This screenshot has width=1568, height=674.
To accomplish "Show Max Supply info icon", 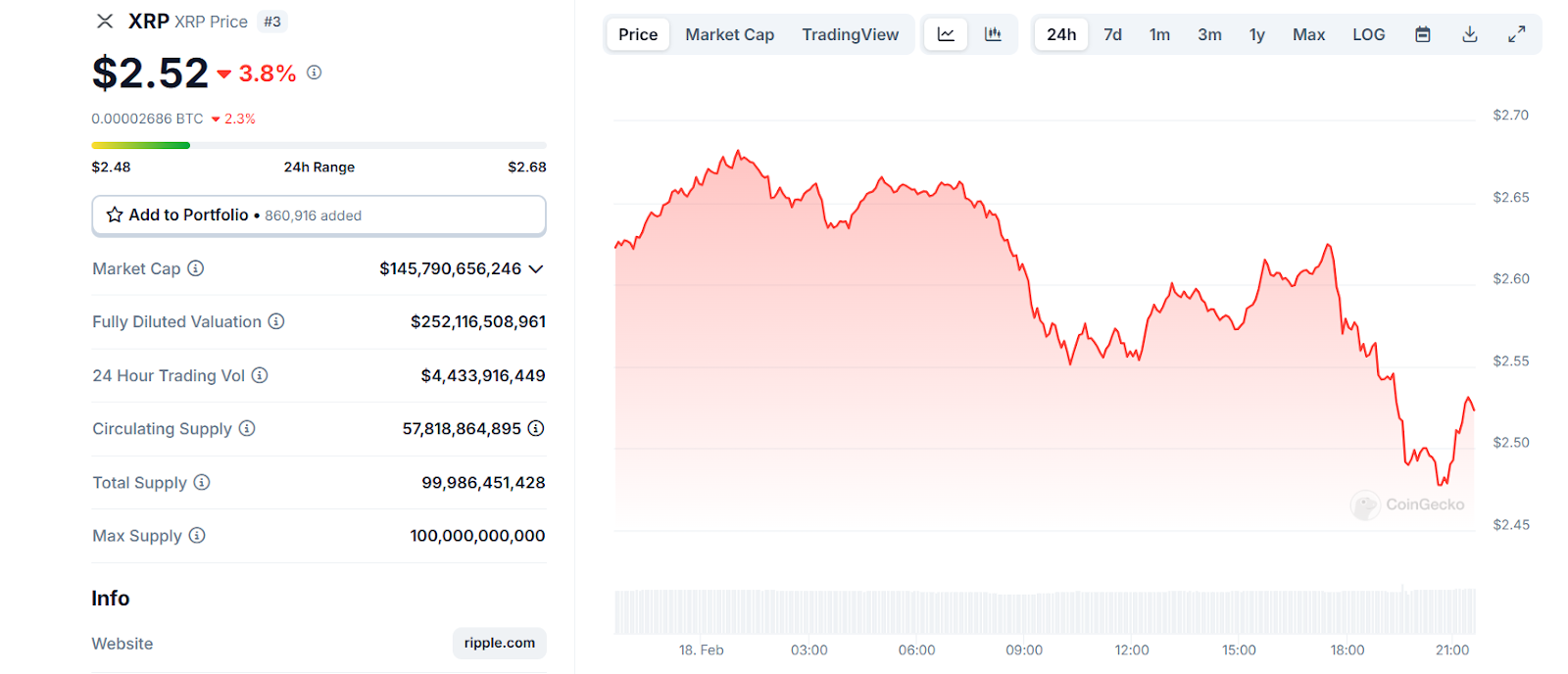I will 197,535.
